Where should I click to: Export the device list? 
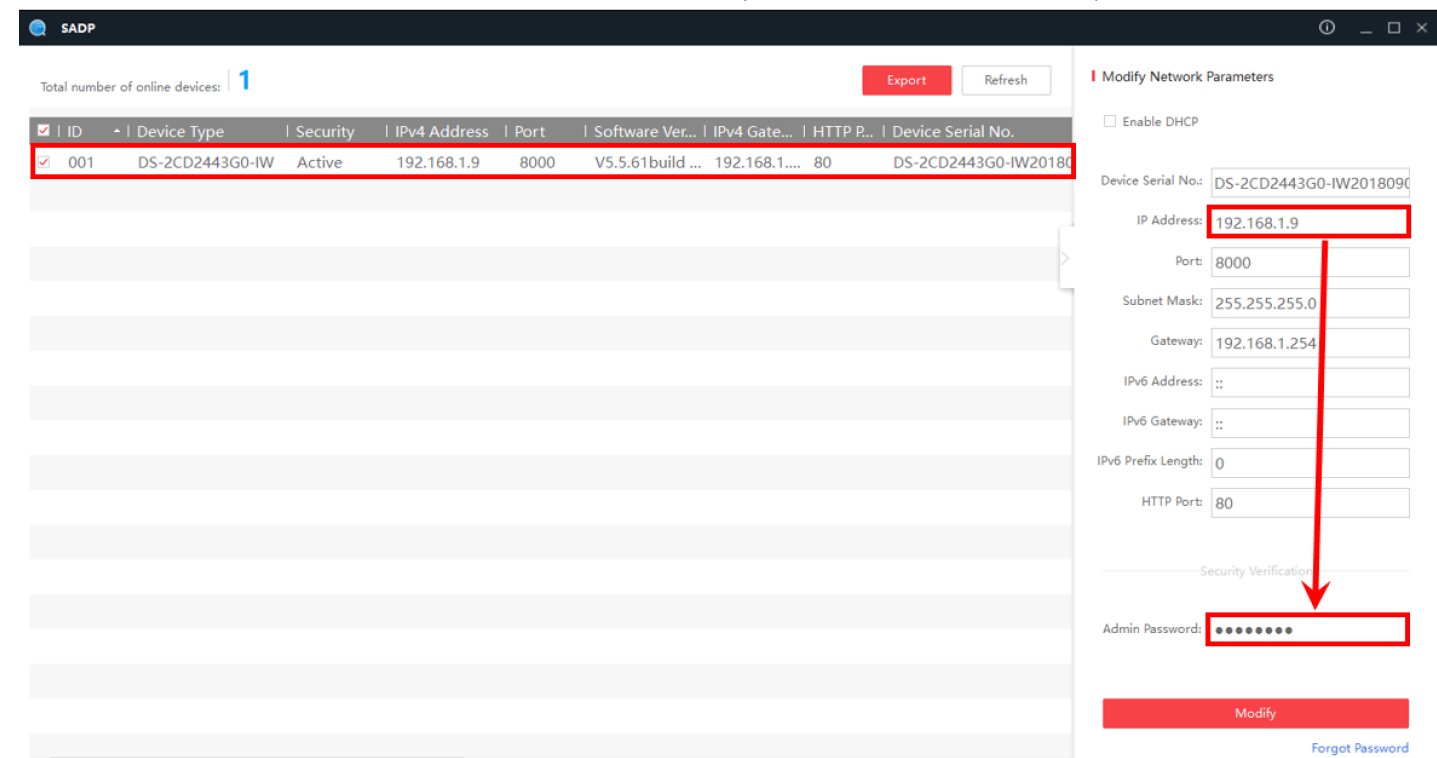click(x=907, y=80)
